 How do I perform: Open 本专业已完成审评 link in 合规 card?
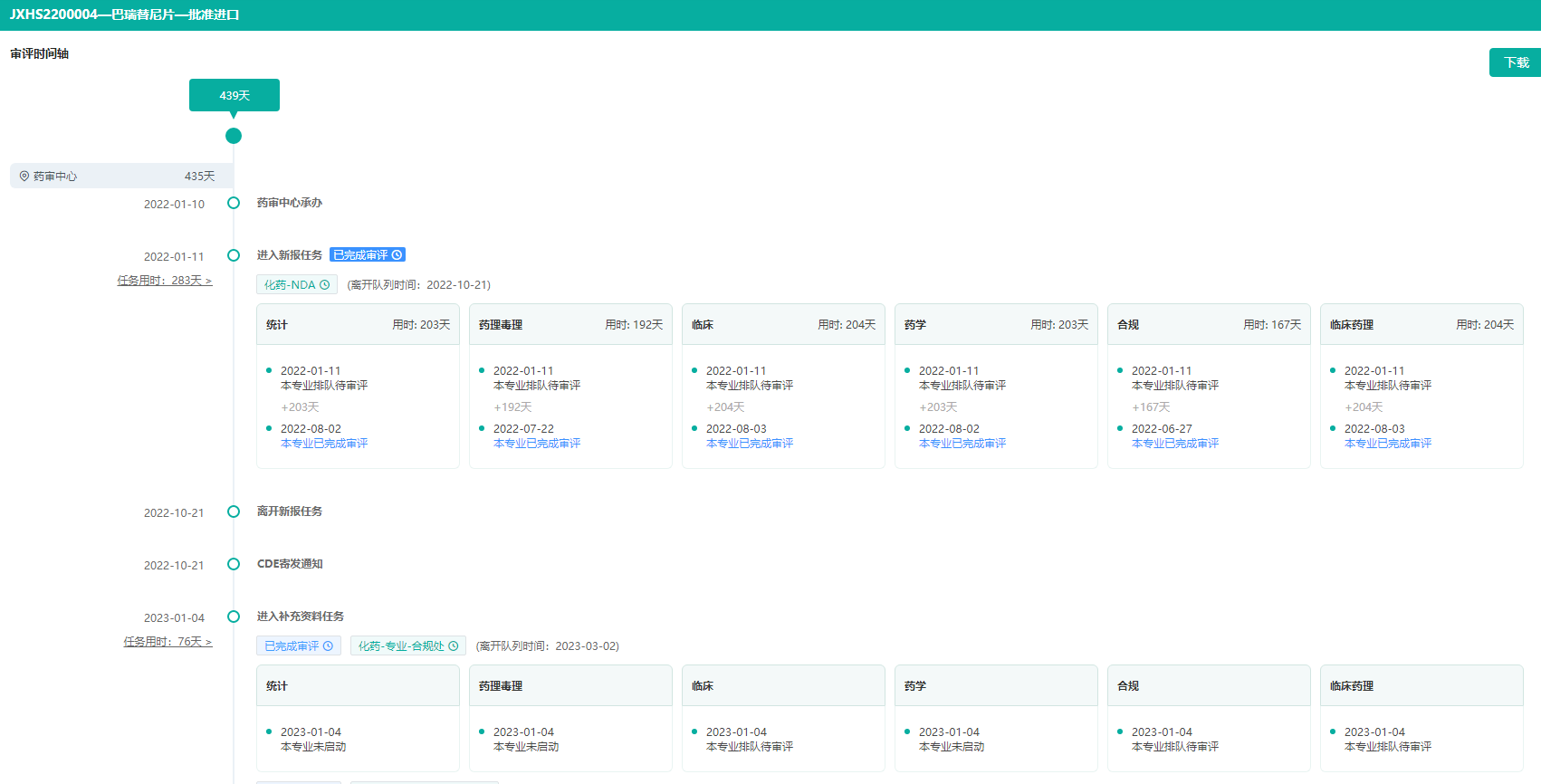[x=1175, y=444]
